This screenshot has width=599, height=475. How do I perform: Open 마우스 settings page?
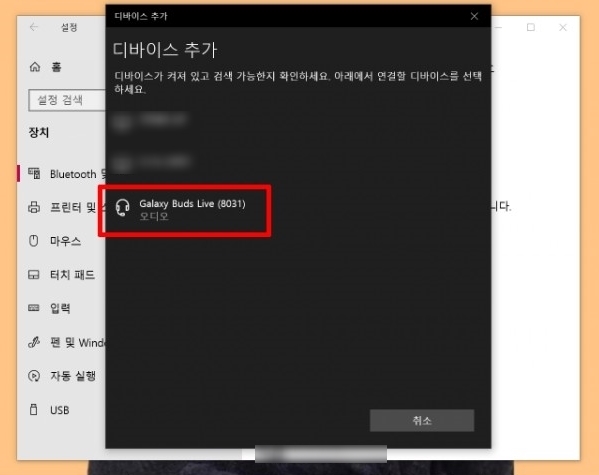[x=65, y=241]
